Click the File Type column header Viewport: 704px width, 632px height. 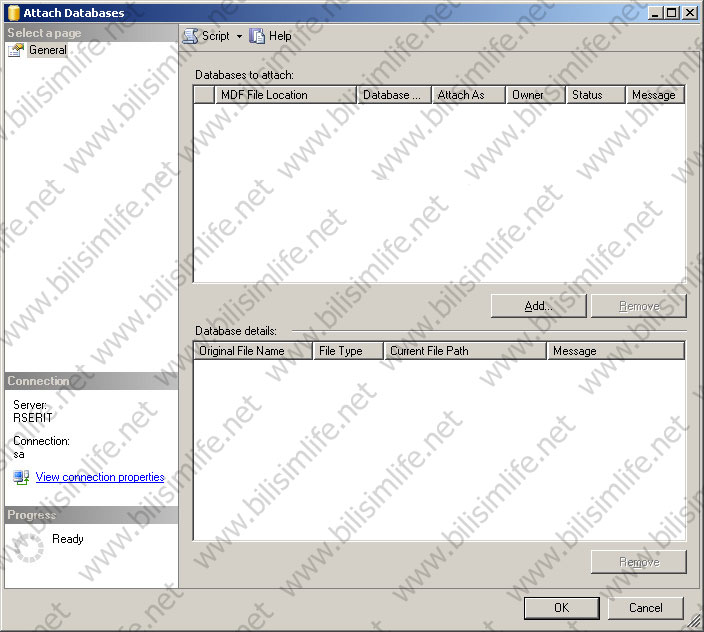point(348,351)
